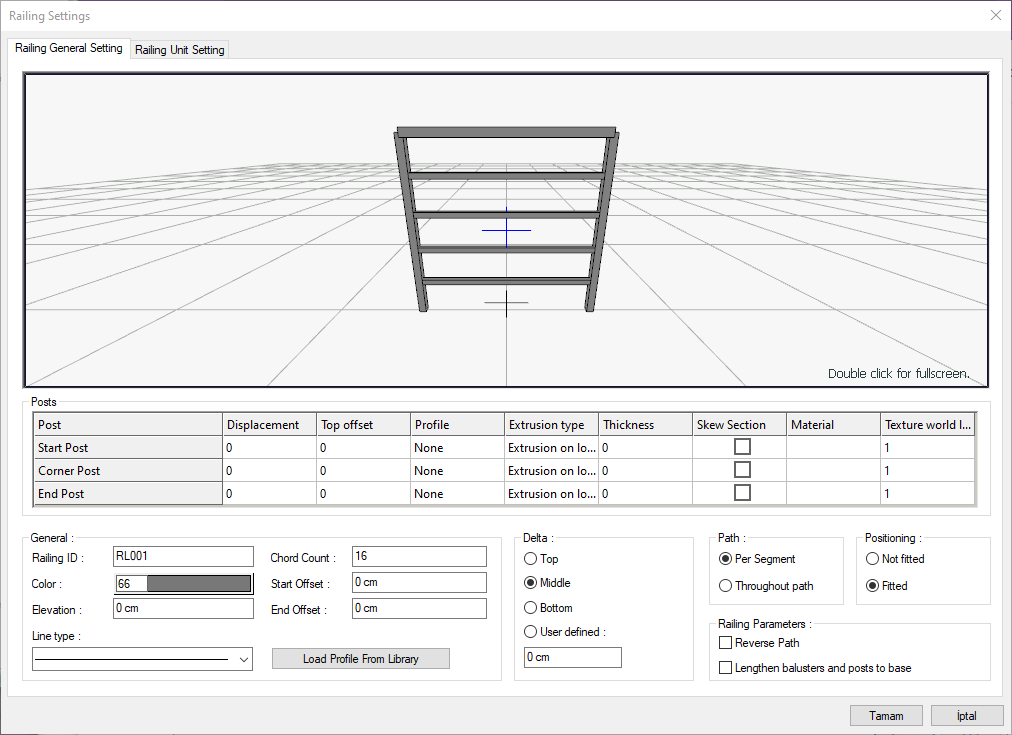1012x735 pixels.
Task: Enable the Reverse Path checkbox
Action: pyautogui.click(x=726, y=643)
